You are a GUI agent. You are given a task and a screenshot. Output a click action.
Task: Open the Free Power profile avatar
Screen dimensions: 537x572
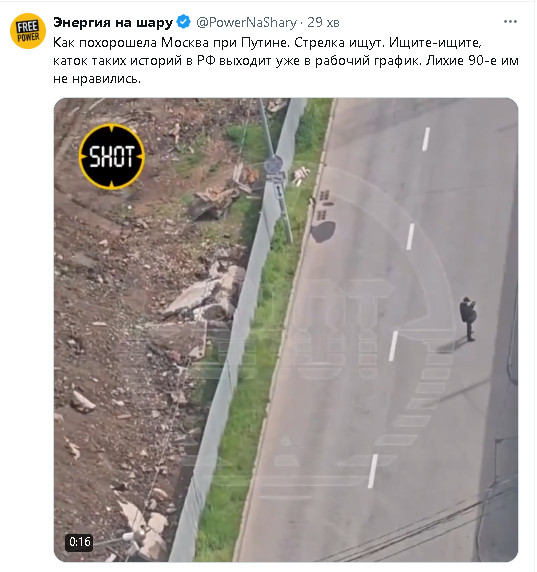point(28,31)
